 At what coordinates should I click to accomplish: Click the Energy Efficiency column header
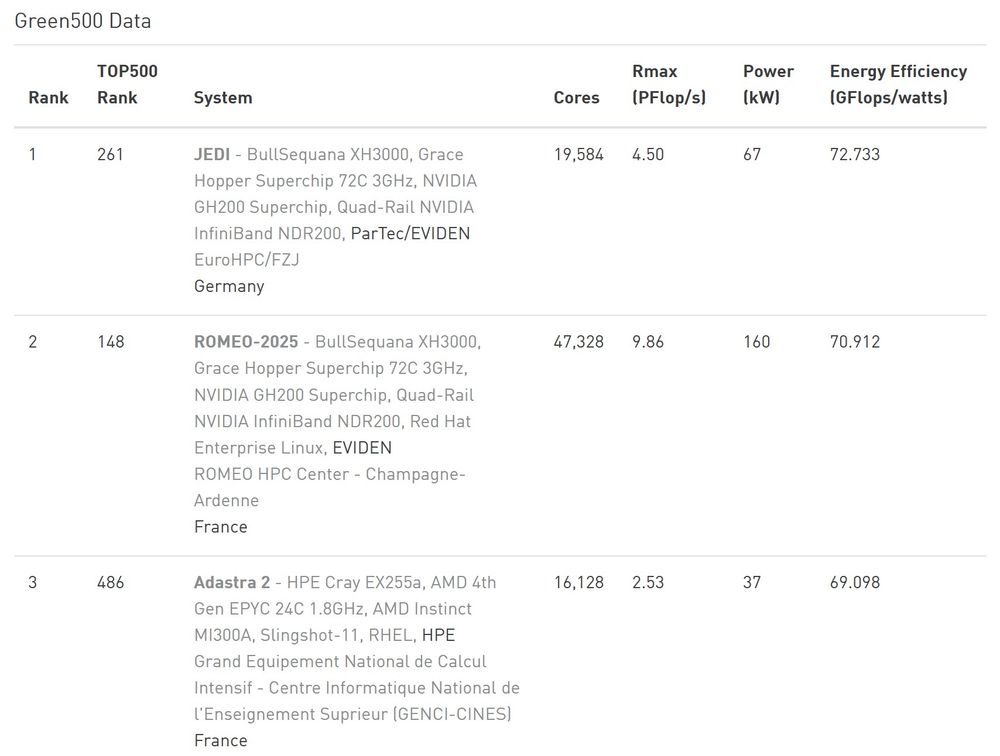pyautogui.click(x=899, y=84)
